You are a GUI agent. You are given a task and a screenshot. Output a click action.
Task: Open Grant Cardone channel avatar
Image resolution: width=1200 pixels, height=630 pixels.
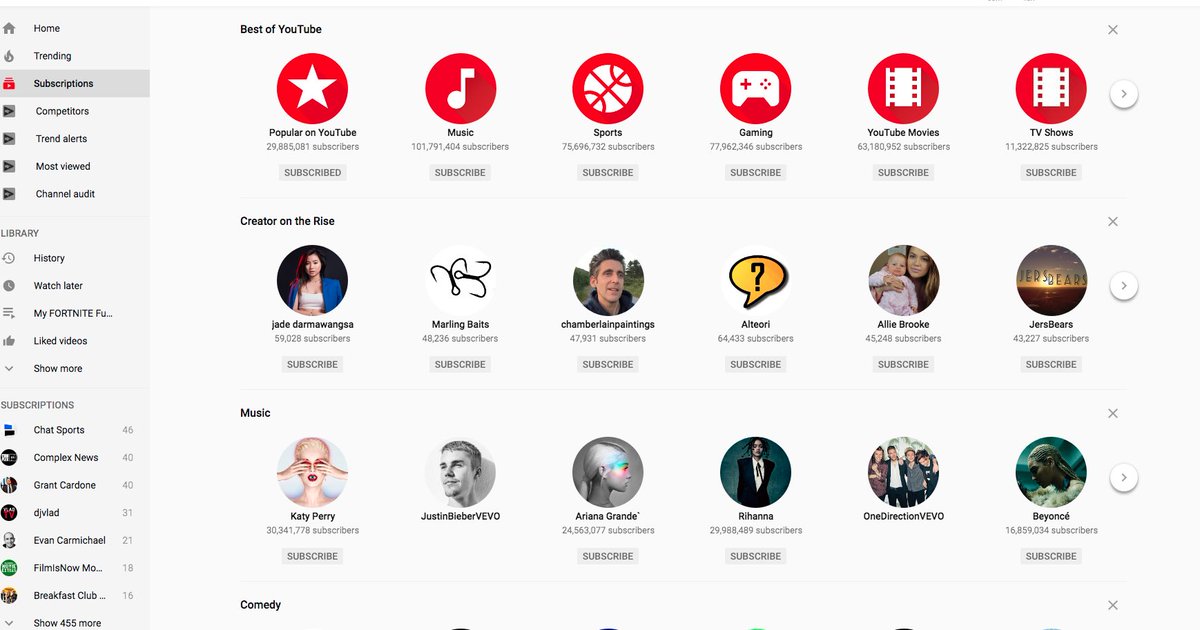point(9,485)
